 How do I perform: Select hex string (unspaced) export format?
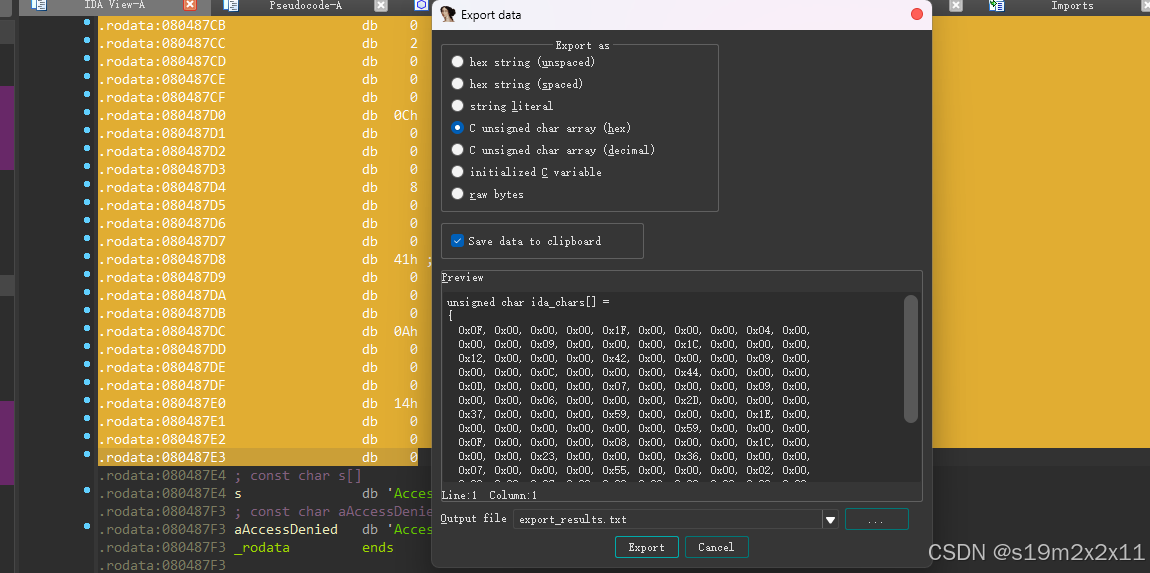(458, 62)
